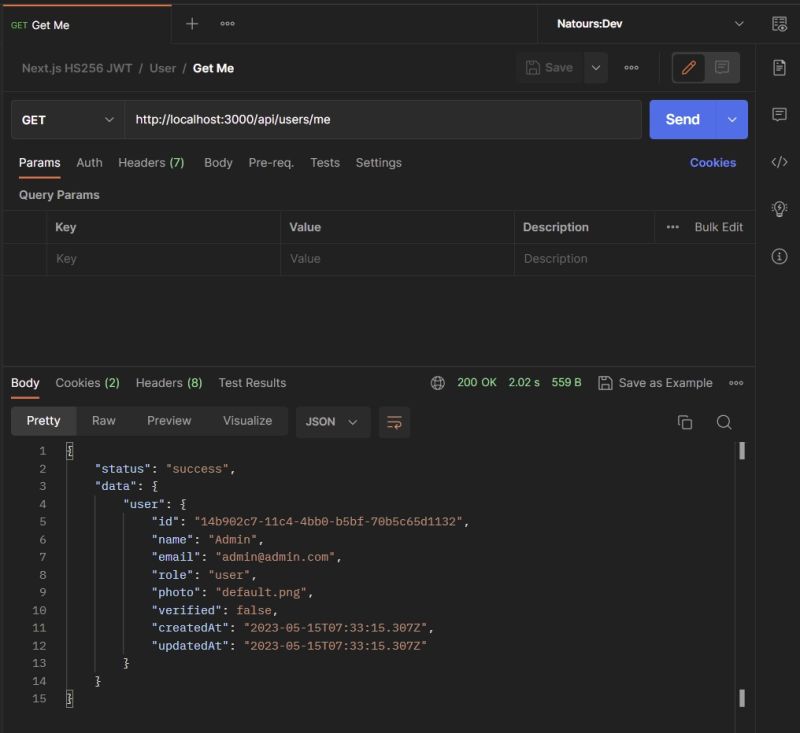Click Cookies link above Query Params
The height and width of the screenshot is (733, 800).
tap(712, 162)
